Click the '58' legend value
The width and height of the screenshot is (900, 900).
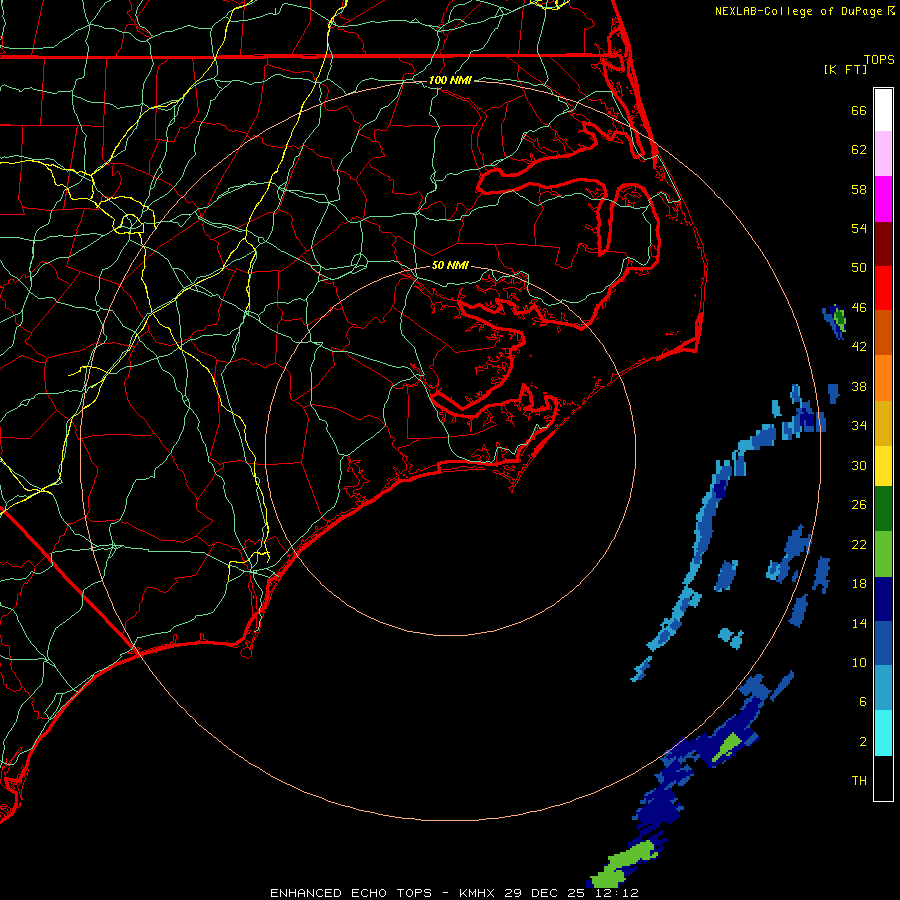point(859,189)
